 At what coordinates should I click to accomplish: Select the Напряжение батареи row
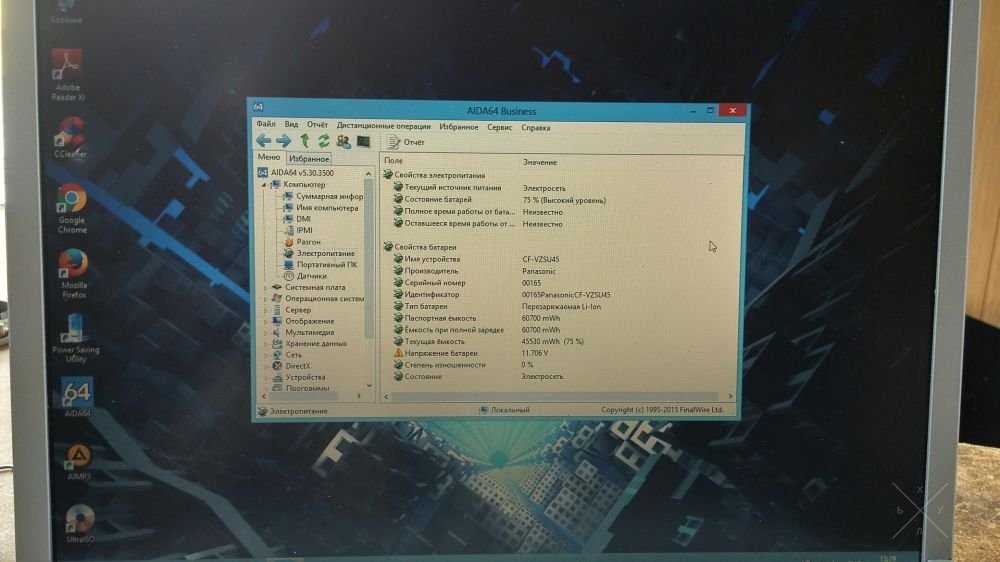(x=471, y=353)
